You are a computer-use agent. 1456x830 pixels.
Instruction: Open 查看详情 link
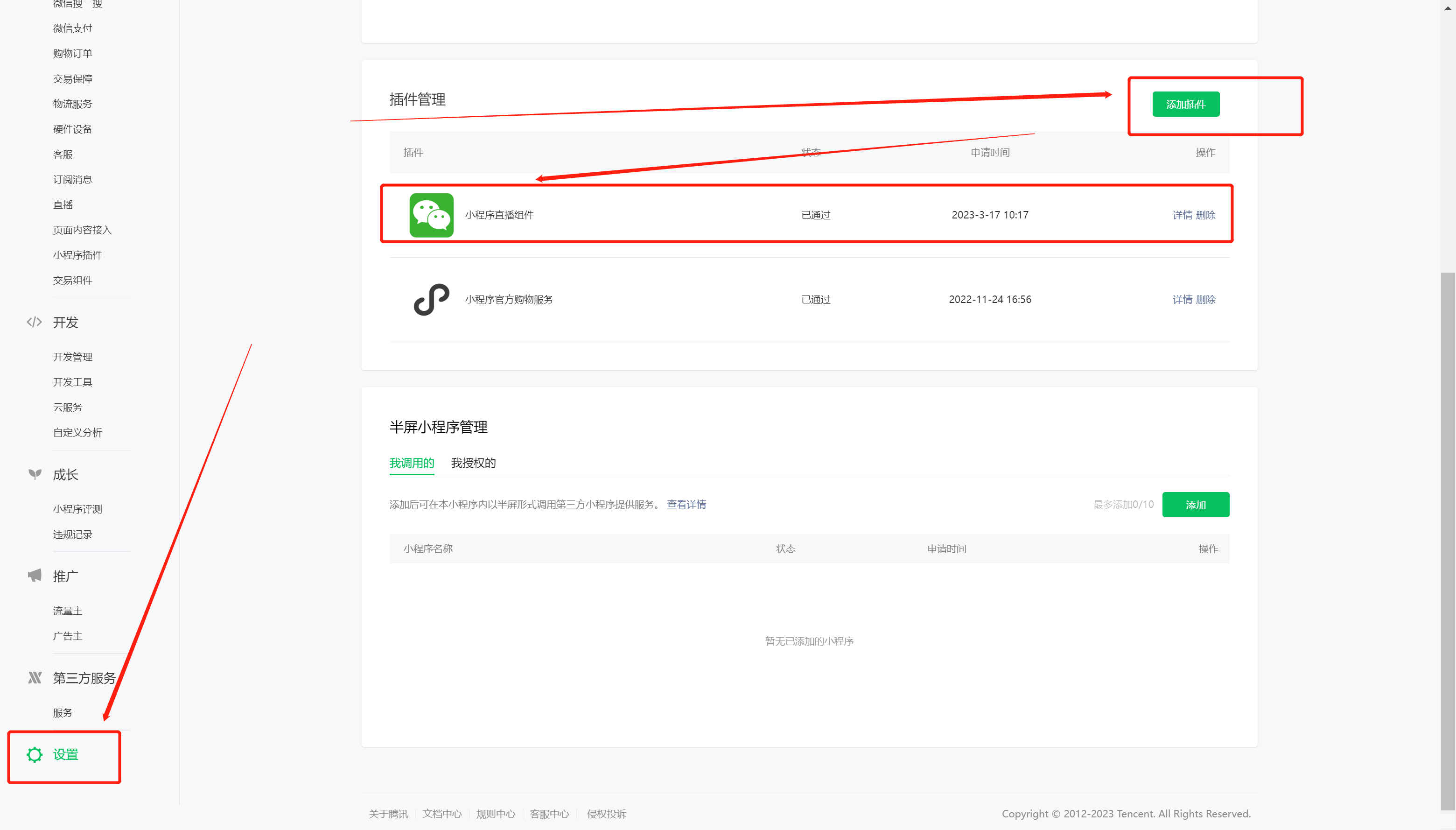(x=686, y=505)
